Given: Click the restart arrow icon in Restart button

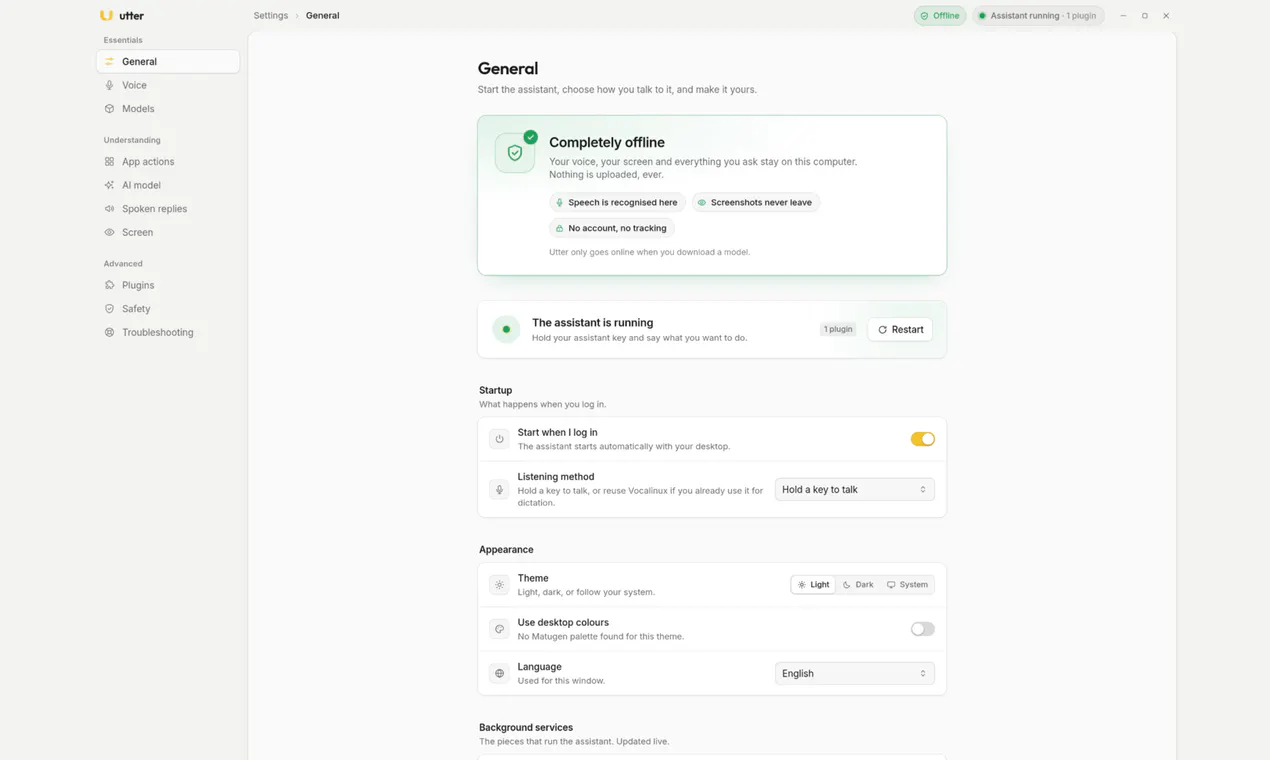Looking at the screenshot, I should [882, 330].
